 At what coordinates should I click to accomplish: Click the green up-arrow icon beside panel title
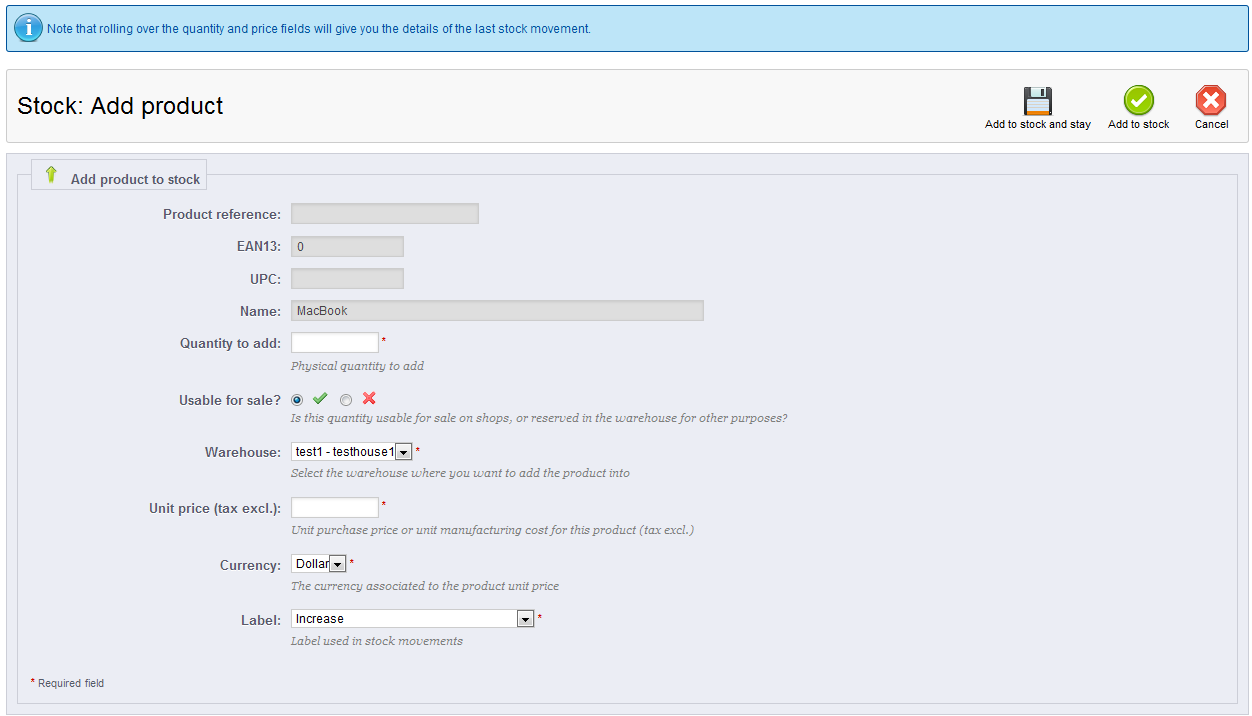click(51, 175)
